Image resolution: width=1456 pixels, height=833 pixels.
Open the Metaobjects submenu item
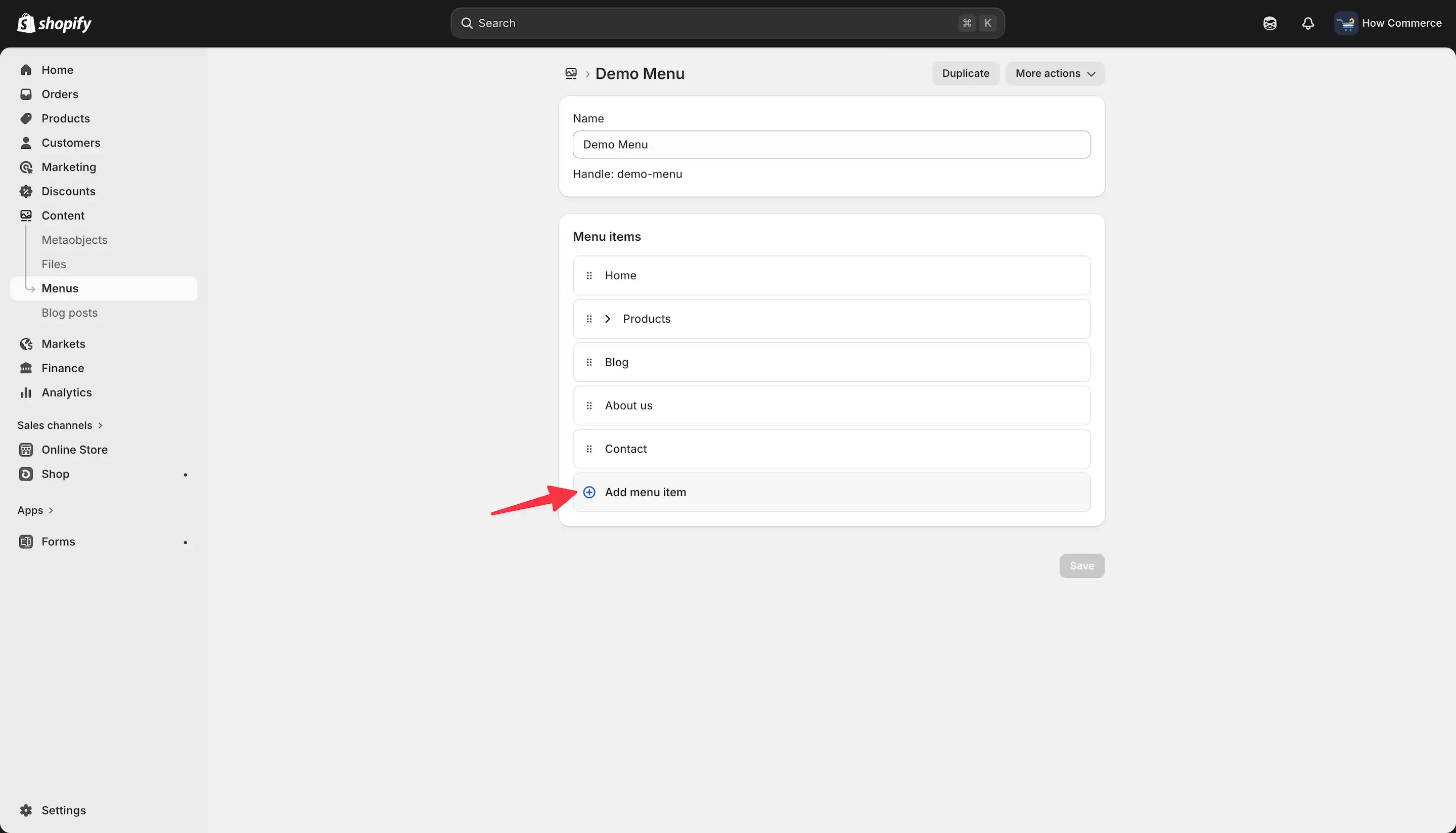[x=74, y=240]
